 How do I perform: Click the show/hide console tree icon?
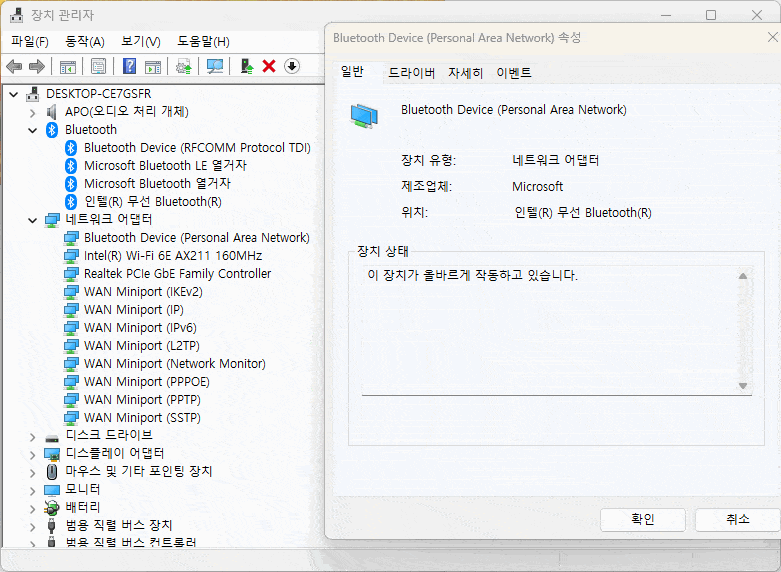68,66
